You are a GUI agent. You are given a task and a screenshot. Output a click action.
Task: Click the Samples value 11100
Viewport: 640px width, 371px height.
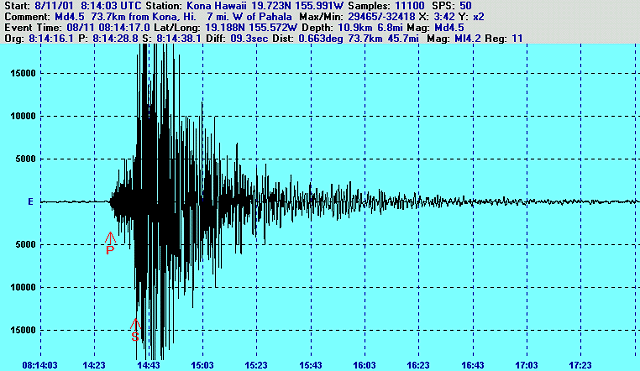tap(409, 6)
